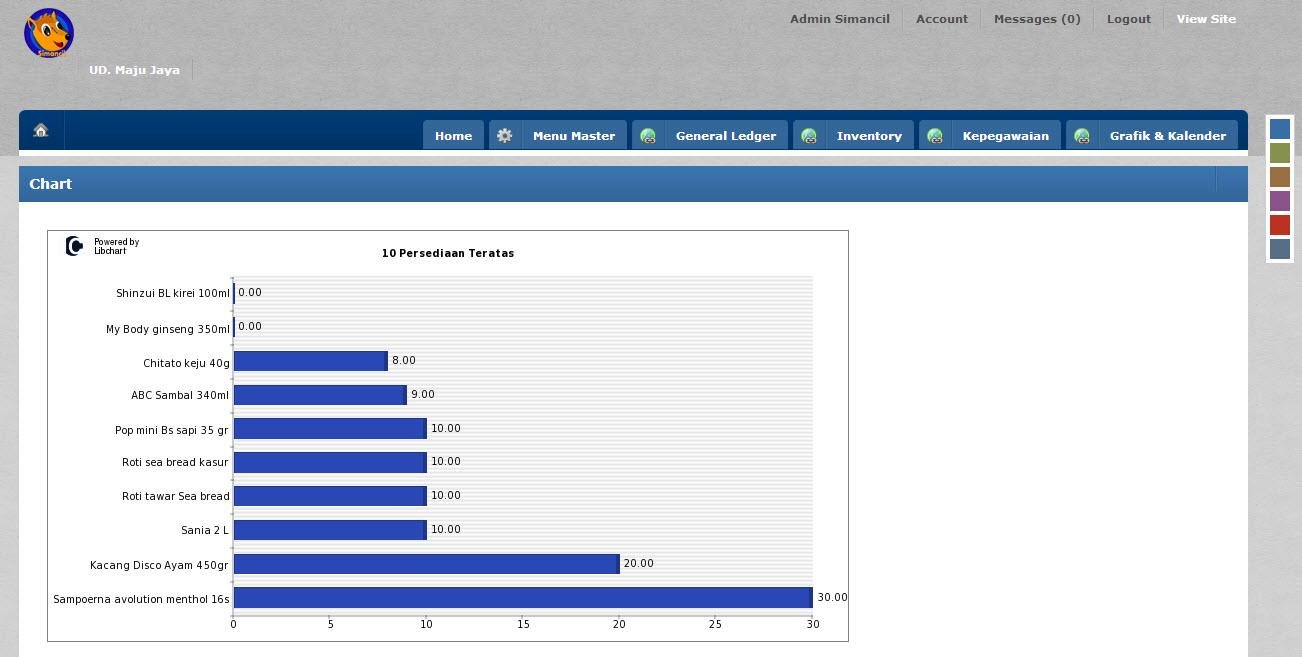The height and width of the screenshot is (657, 1302).
Task: Click the gear icon beside Menu Master
Action: 505,134
